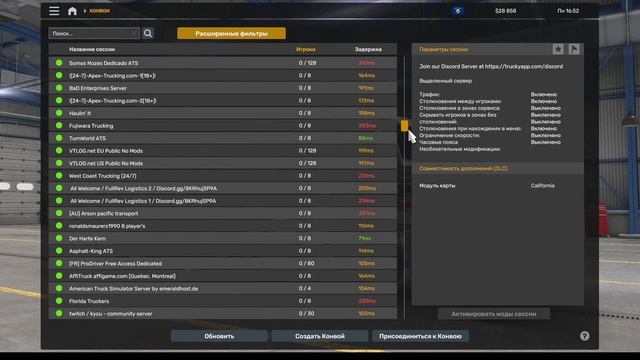This screenshot has height=360, width=640.
Task: Click the report flag icon
Action: click(x=574, y=49)
